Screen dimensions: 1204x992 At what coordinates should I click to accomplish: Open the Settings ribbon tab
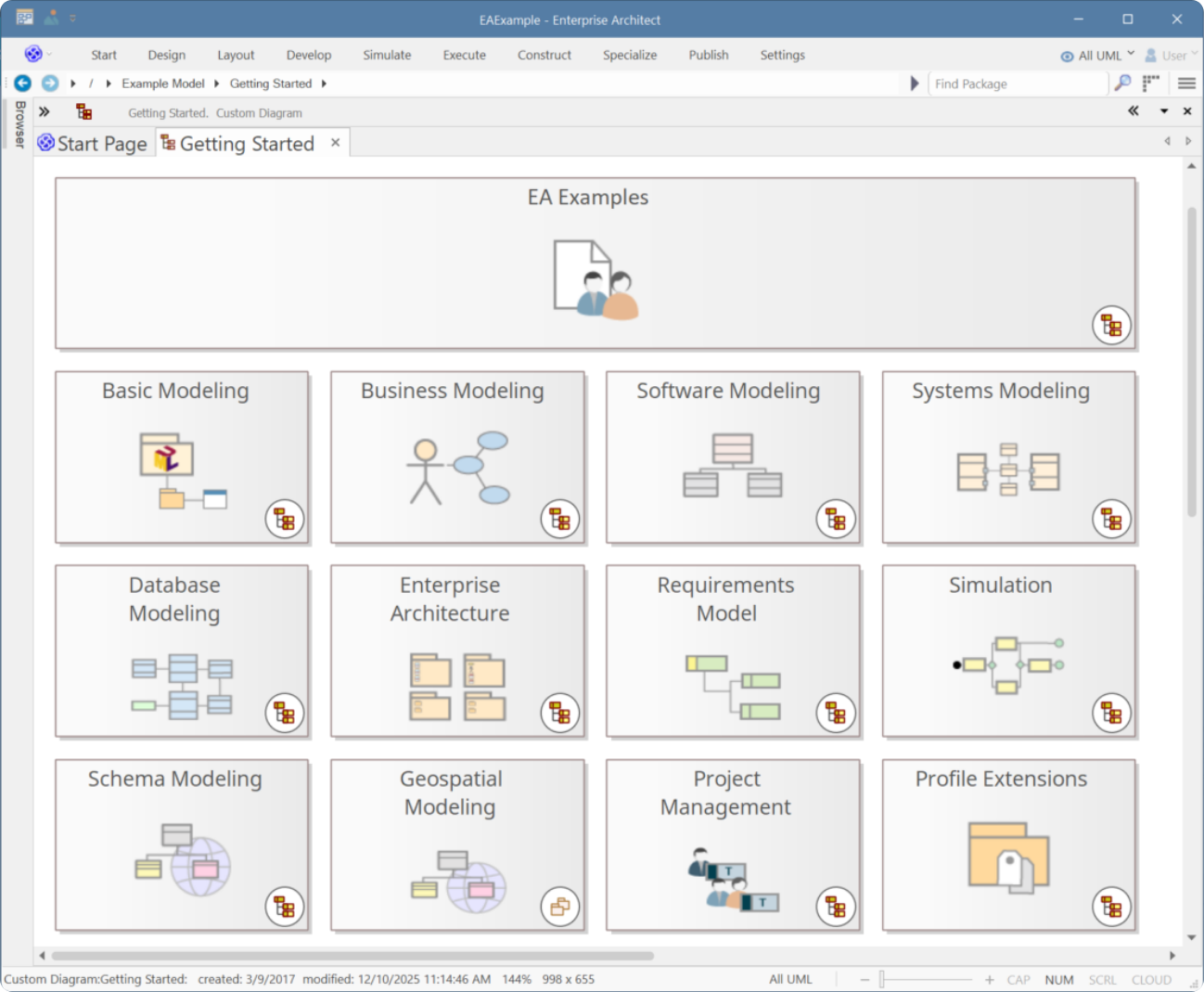tap(783, 55)
